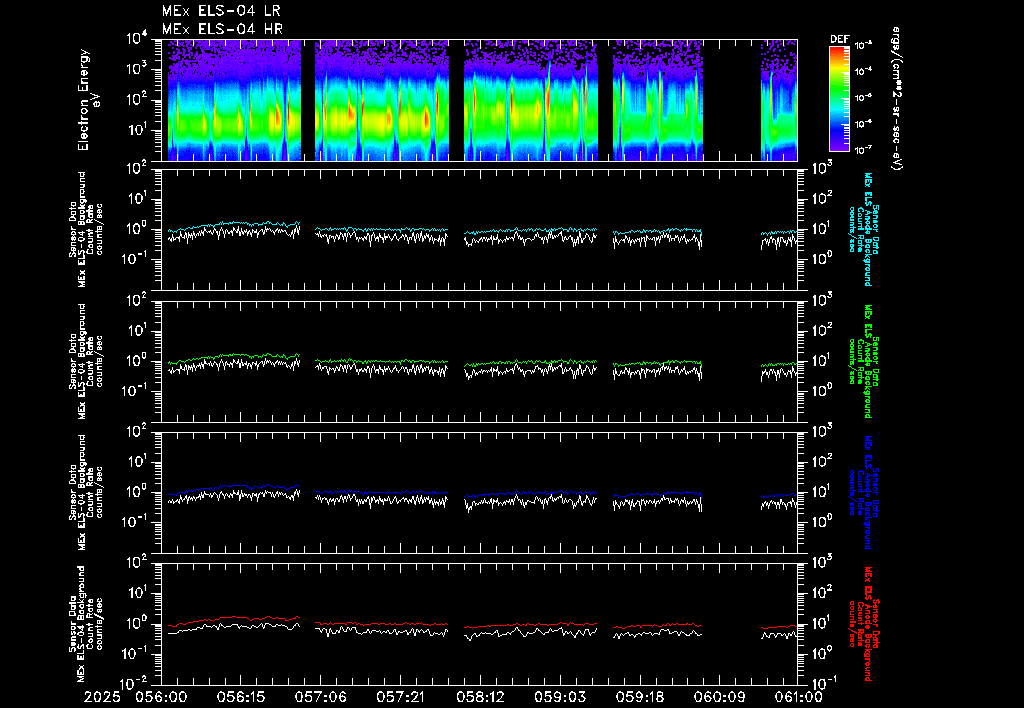
Task: Click the '056:15' time axis label
Action: click(241, 697)
